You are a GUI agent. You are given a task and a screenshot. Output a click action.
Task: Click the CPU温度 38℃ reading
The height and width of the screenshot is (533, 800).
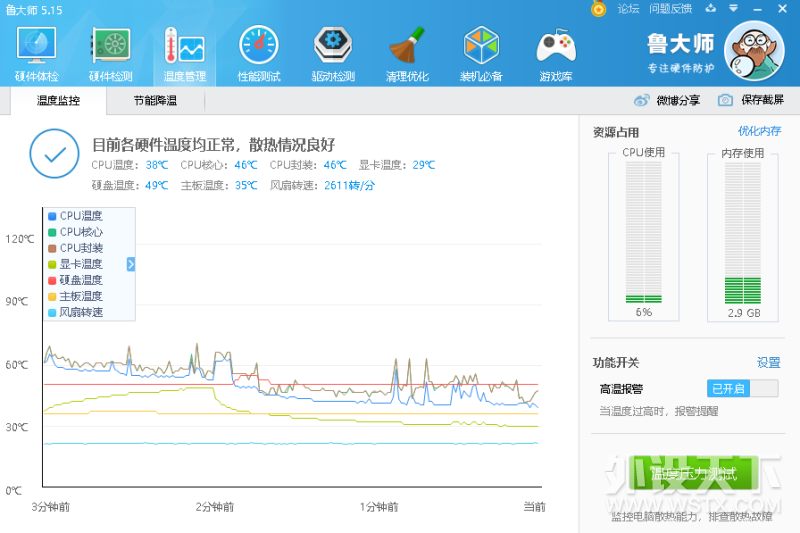(x=130, y=165)
